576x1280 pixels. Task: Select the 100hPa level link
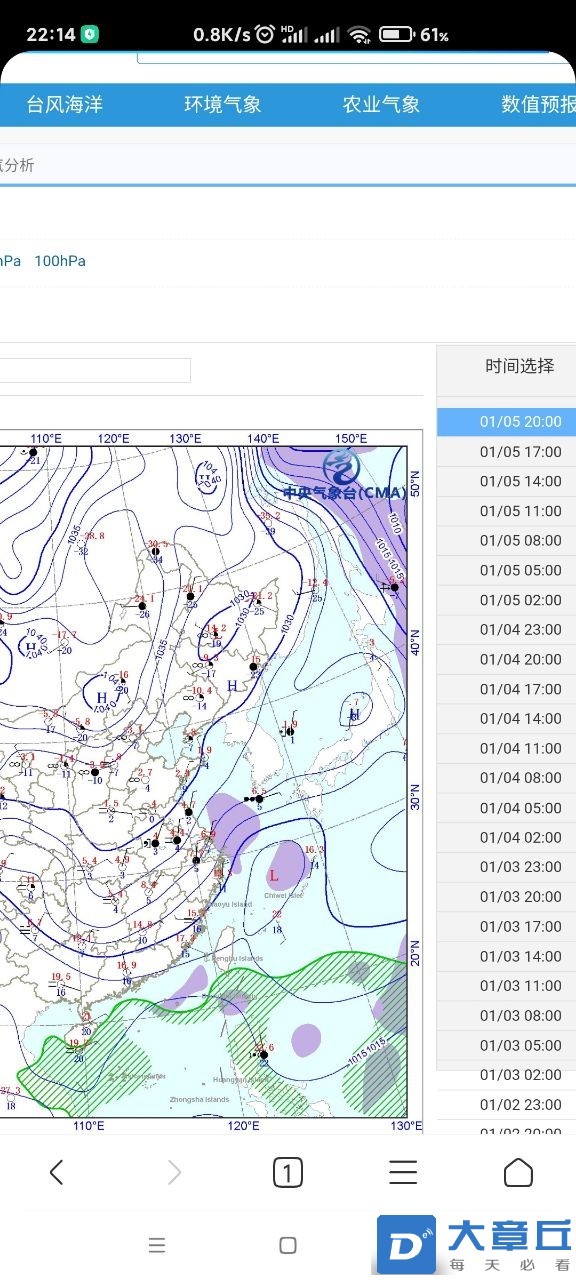[60, 261]
